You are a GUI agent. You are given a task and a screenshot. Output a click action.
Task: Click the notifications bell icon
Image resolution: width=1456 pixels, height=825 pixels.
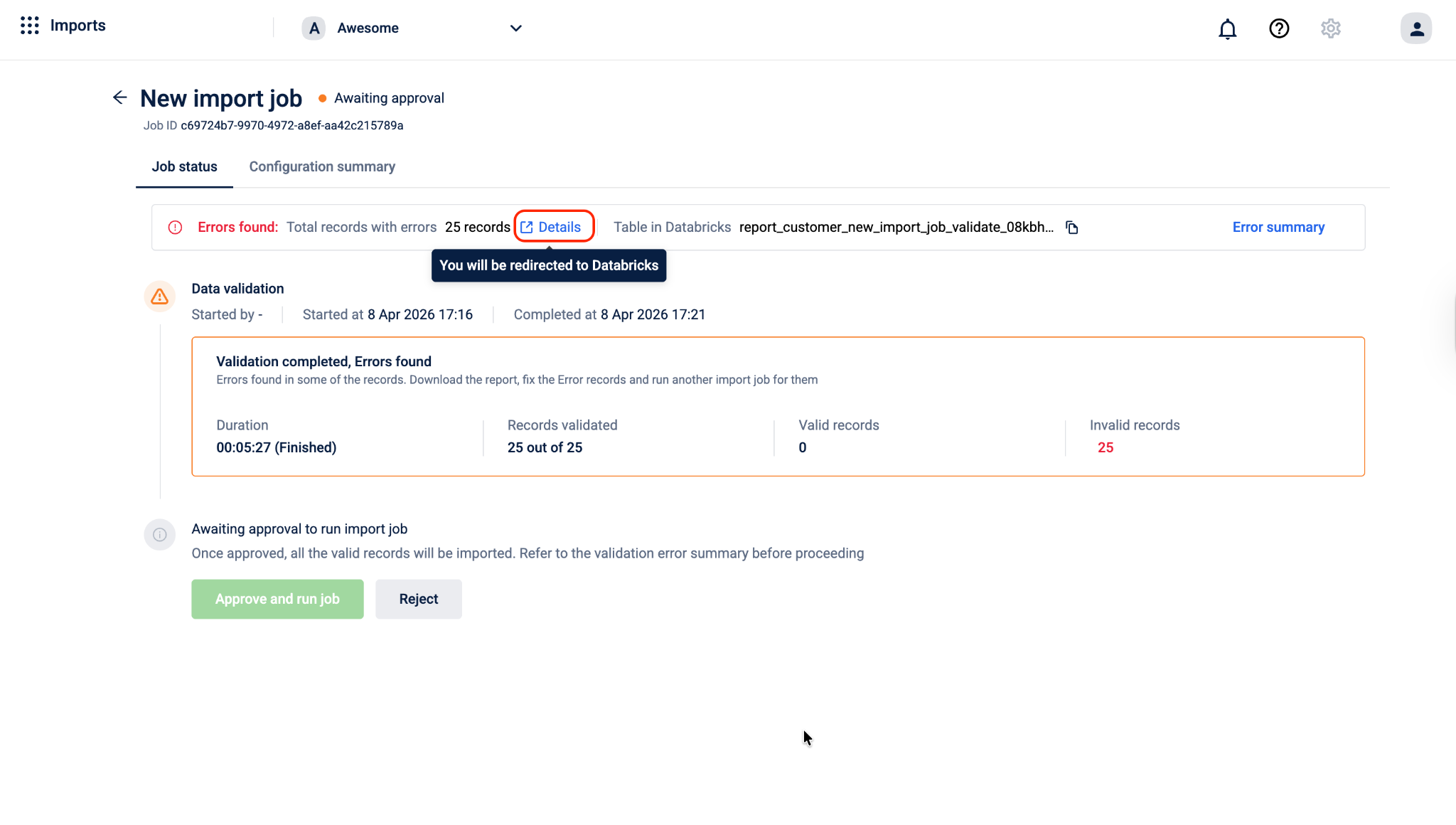1227,28
